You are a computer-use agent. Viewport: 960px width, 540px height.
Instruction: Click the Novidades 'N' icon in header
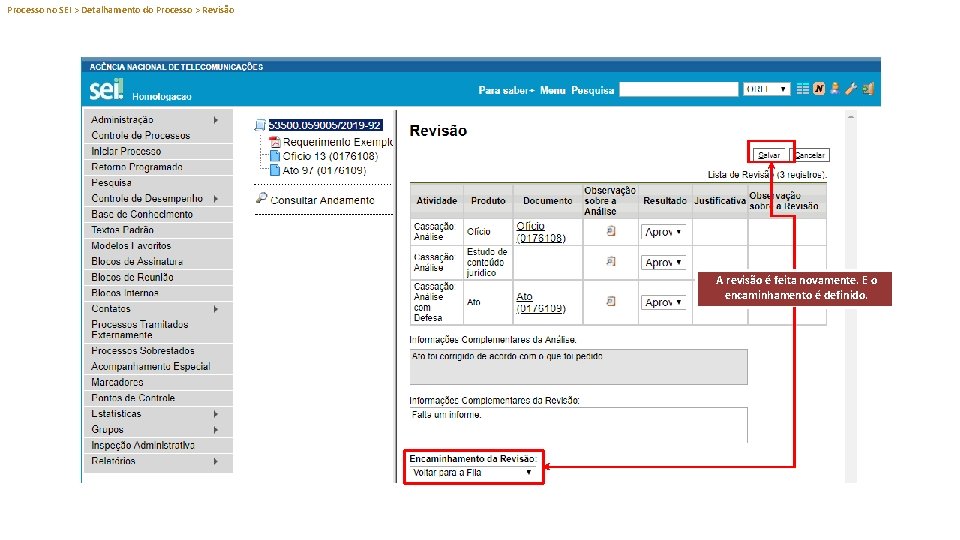click(x=819, y=89)
